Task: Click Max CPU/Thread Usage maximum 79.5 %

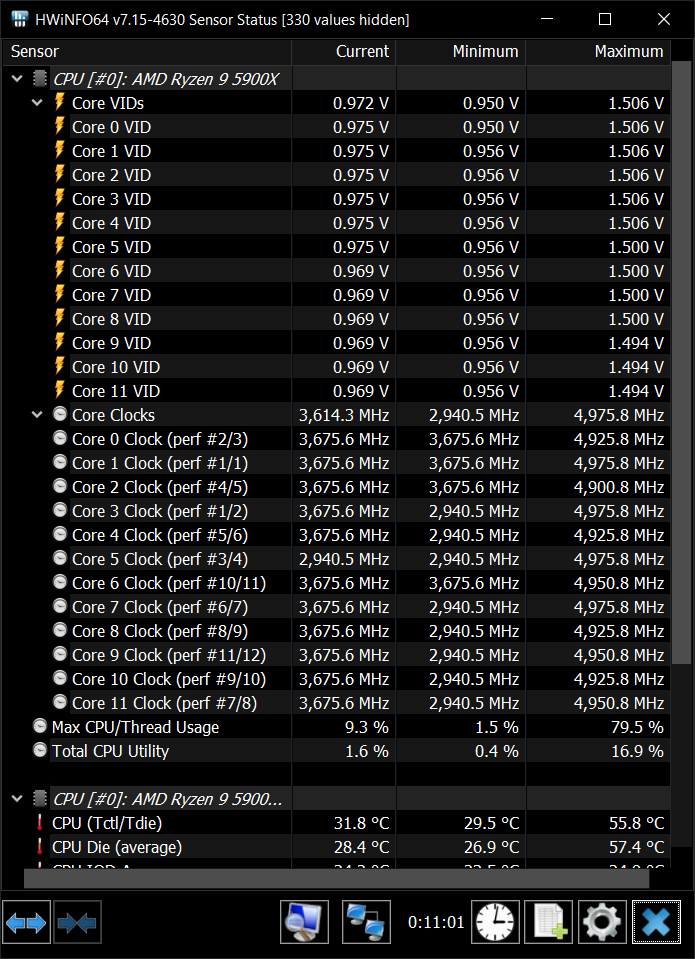Action: point(637,727)
